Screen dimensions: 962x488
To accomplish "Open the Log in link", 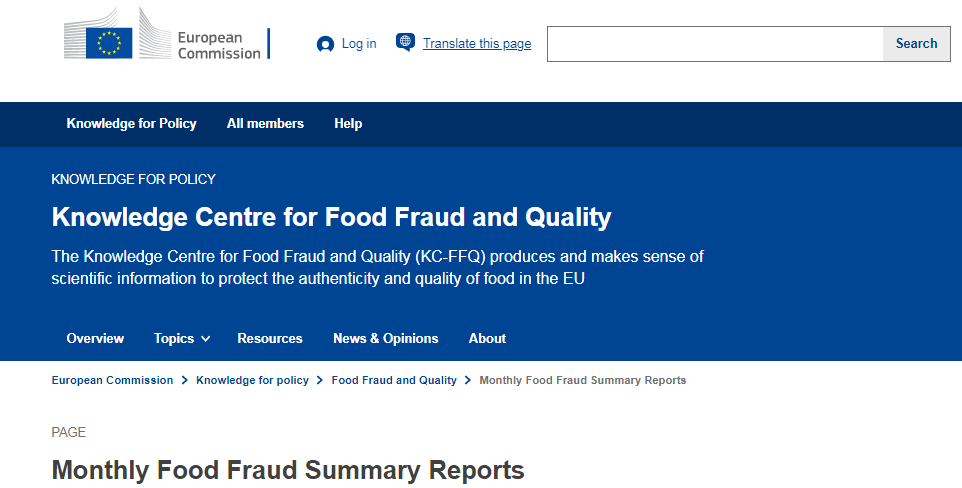I will [359, 44].
